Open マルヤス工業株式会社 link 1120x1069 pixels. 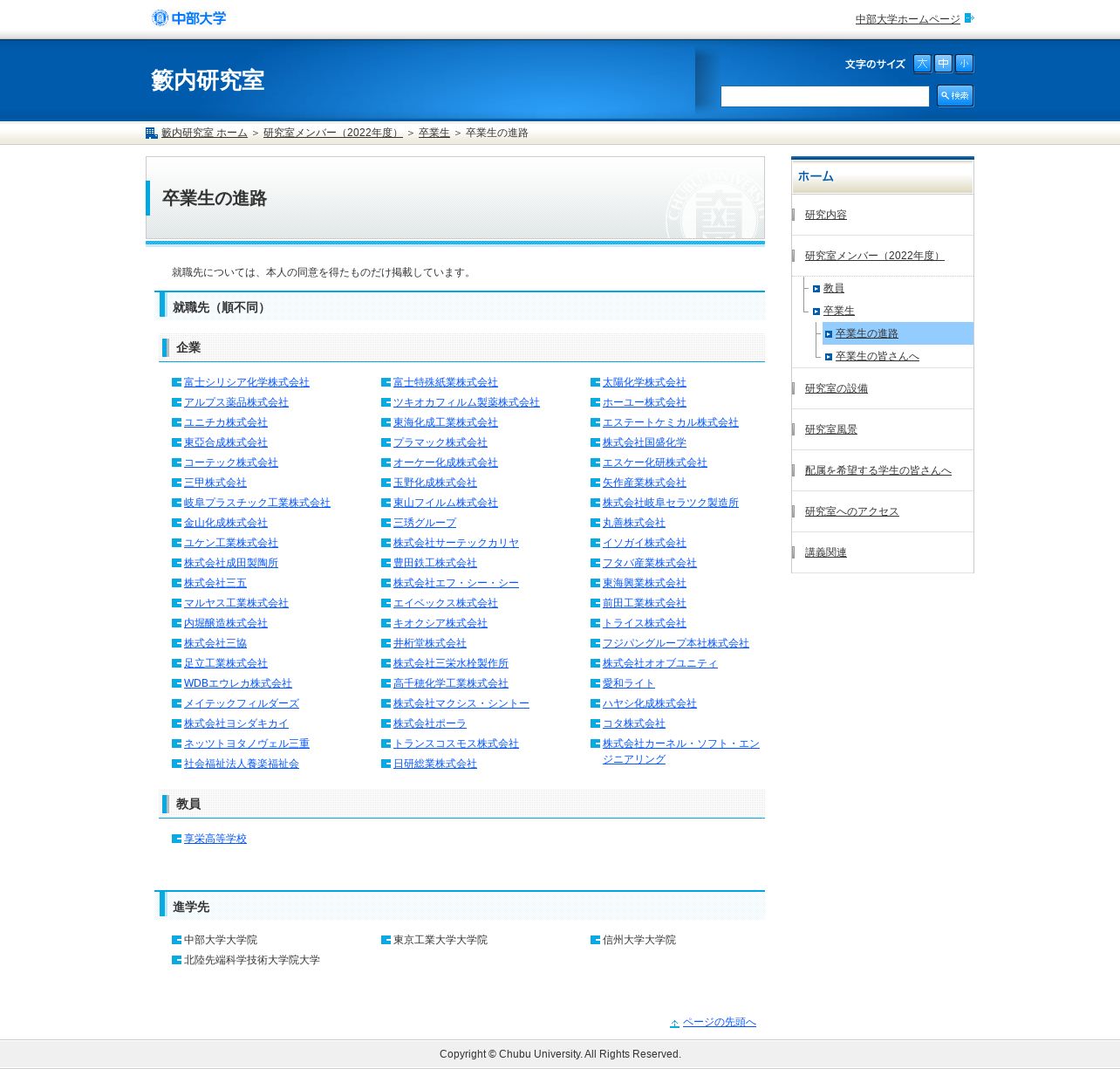pyautogui.click(x=236, y=603)
